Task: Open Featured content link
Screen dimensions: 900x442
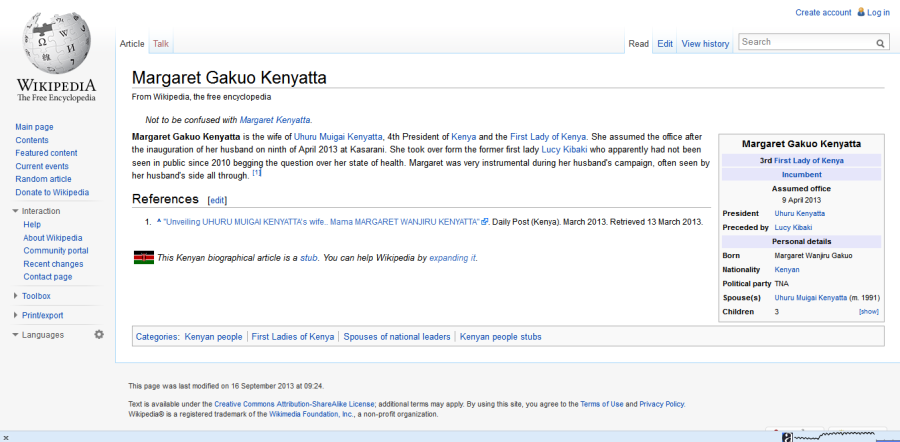Action: [x=46, y=153]
